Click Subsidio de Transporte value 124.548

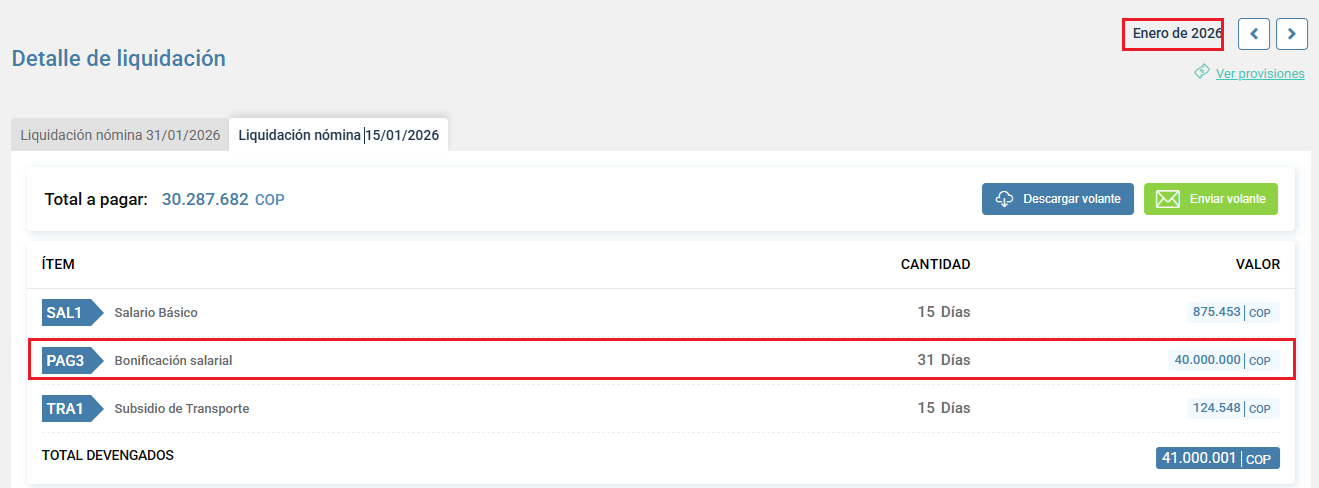pyautogui.click(x=1217, y=408)
